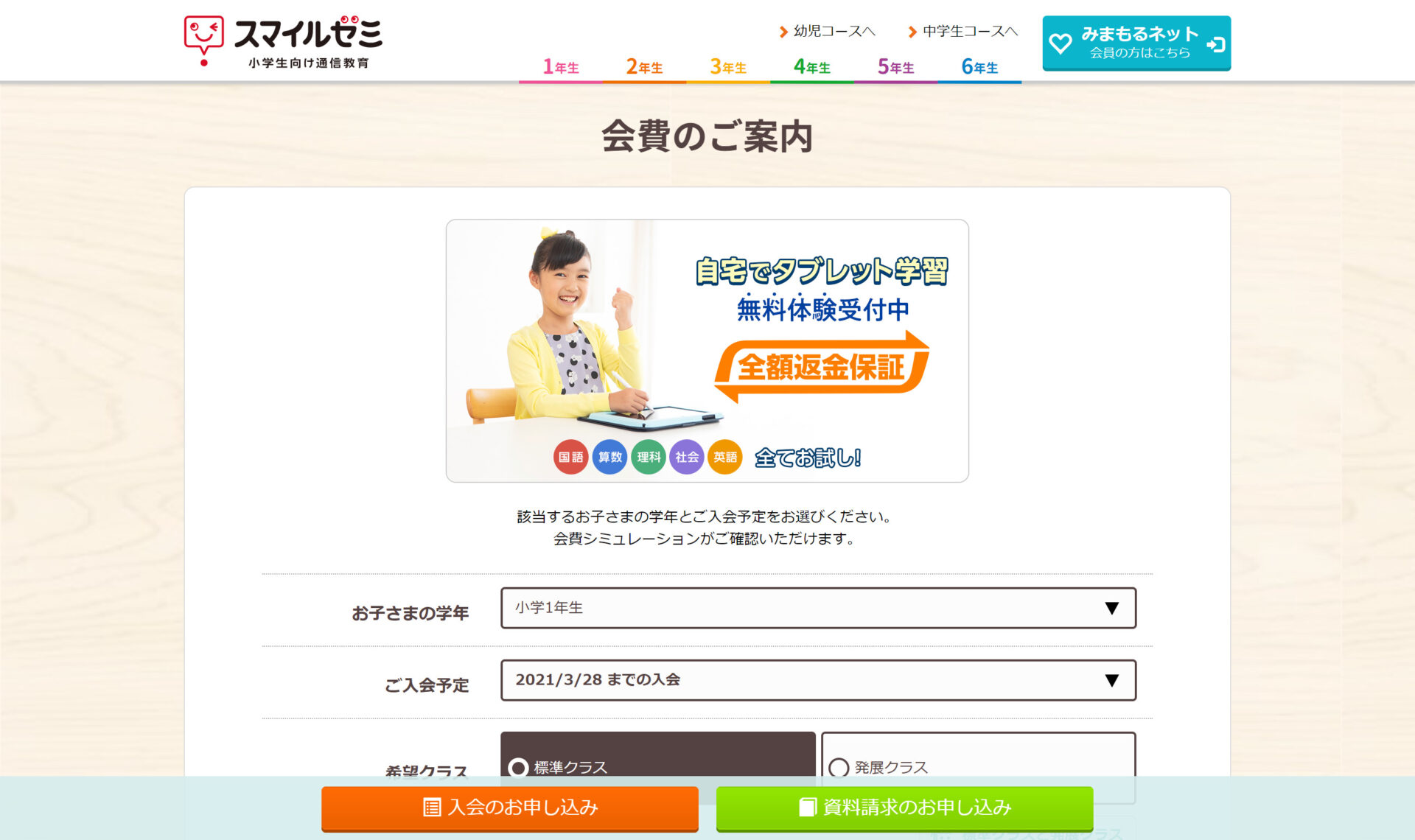This screenshot has width=1415, height=840.
Task: Click the 入会のお申し込み button
Action: 510,808
